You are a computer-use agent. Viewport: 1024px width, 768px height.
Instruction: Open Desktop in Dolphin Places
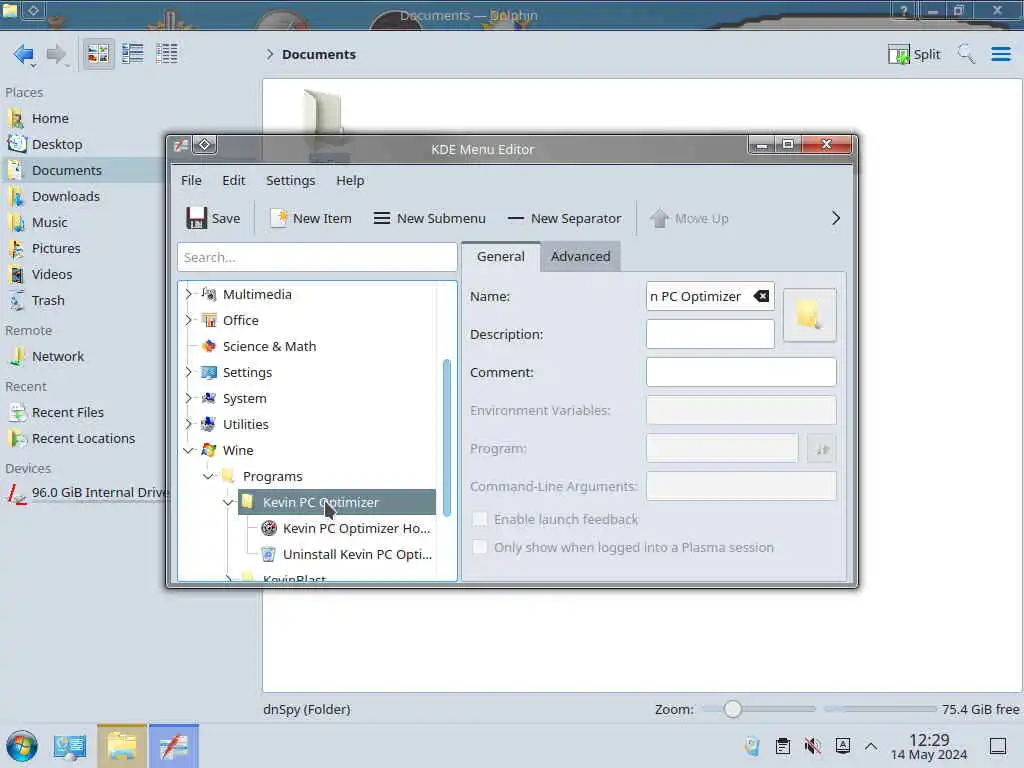point(57,144)
